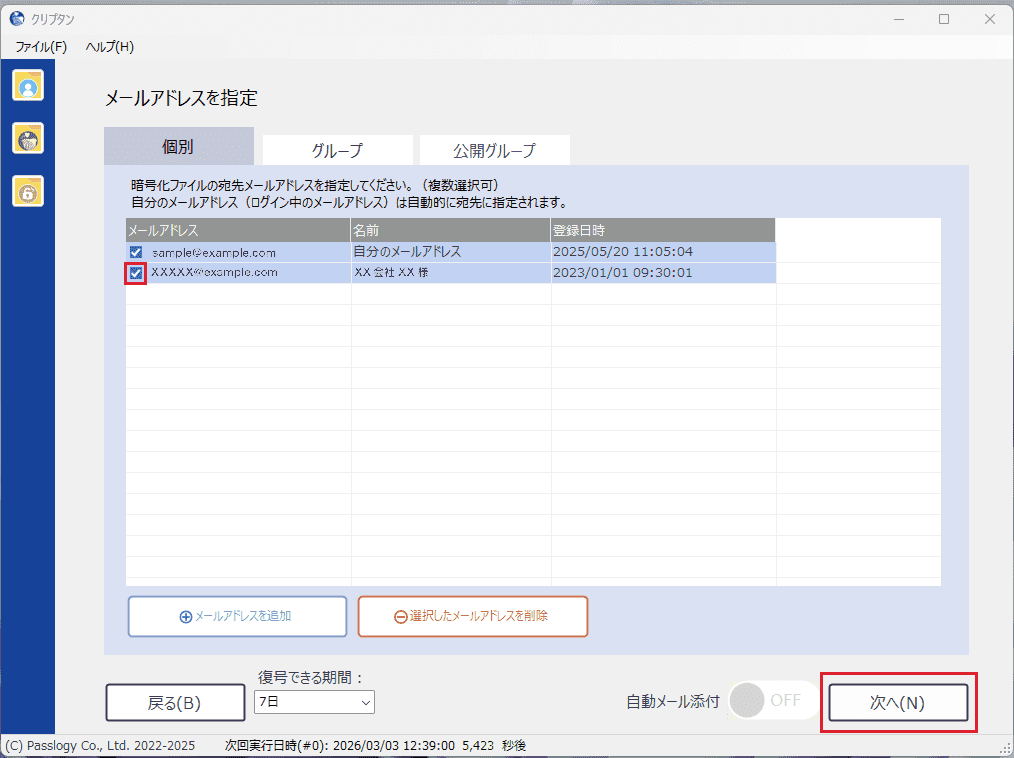
Task: Open the ヘルプ(H) menu
Action: tap(110, 47)
